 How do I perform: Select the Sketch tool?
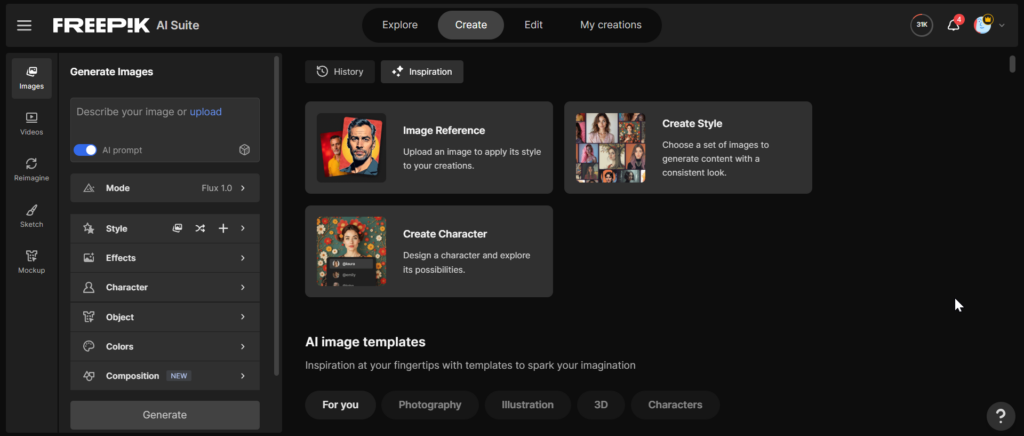32,215
